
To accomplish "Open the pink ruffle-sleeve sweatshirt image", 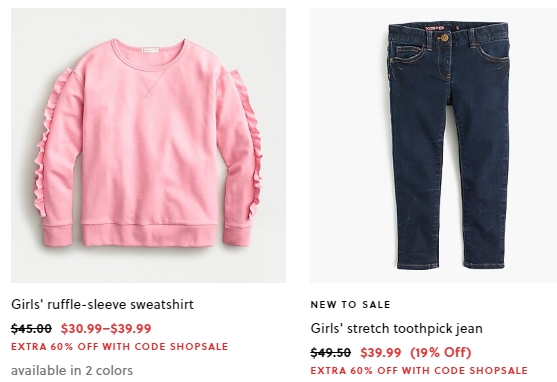I will pos(148,145).
